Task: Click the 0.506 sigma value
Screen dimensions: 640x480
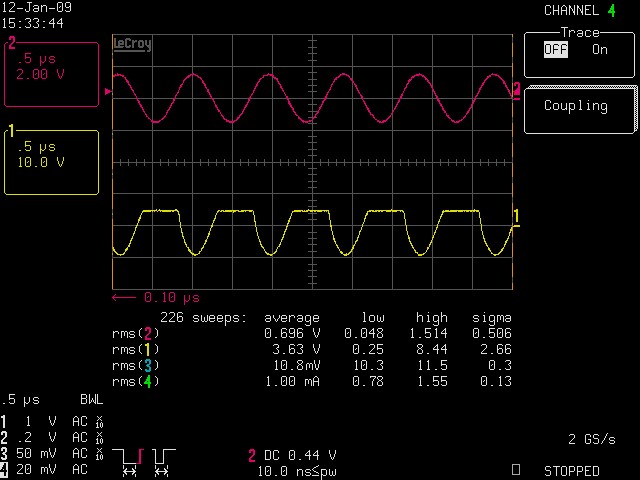Action: (x=492, y=333)
